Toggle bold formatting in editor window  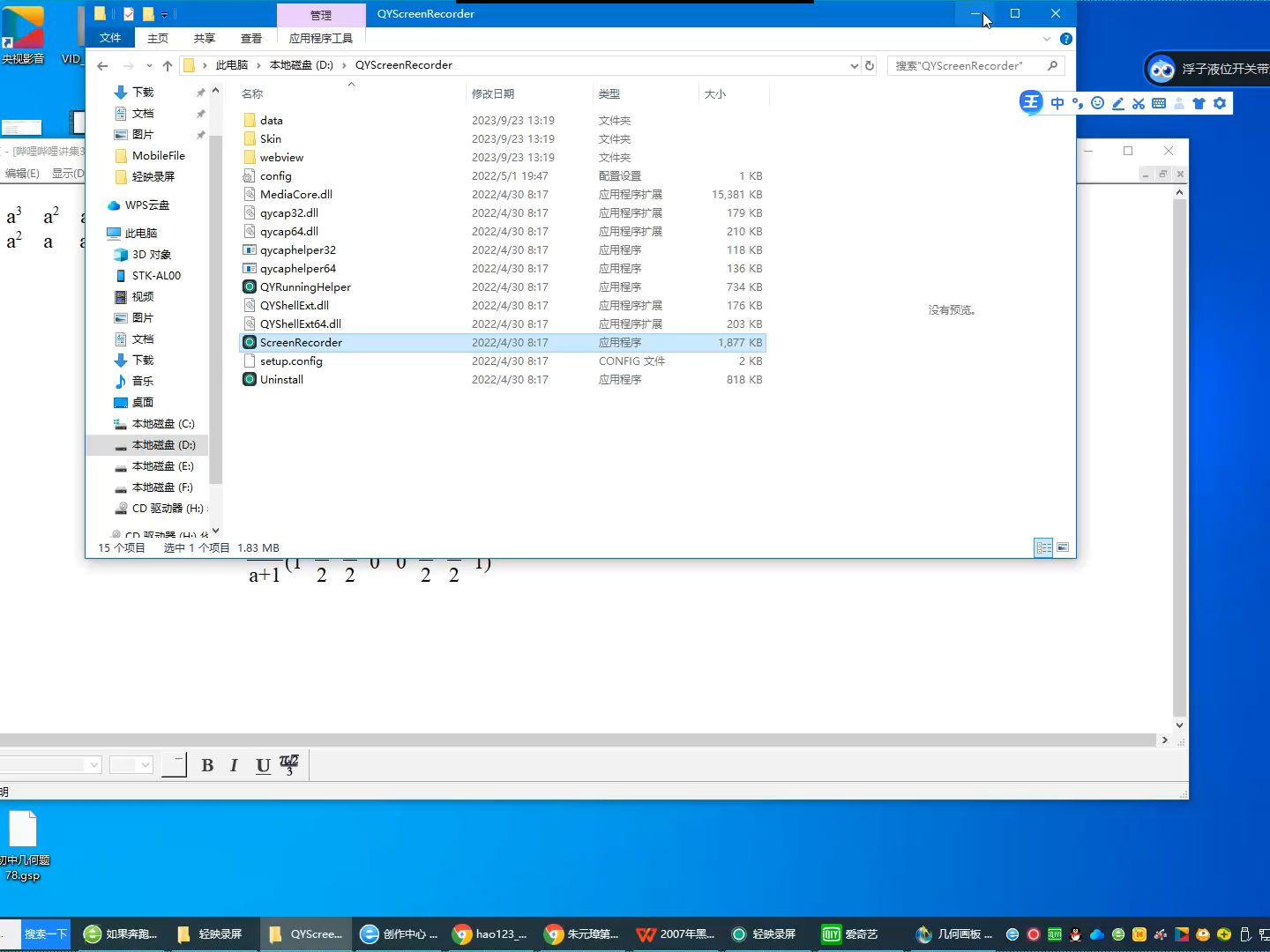[207, 765]
